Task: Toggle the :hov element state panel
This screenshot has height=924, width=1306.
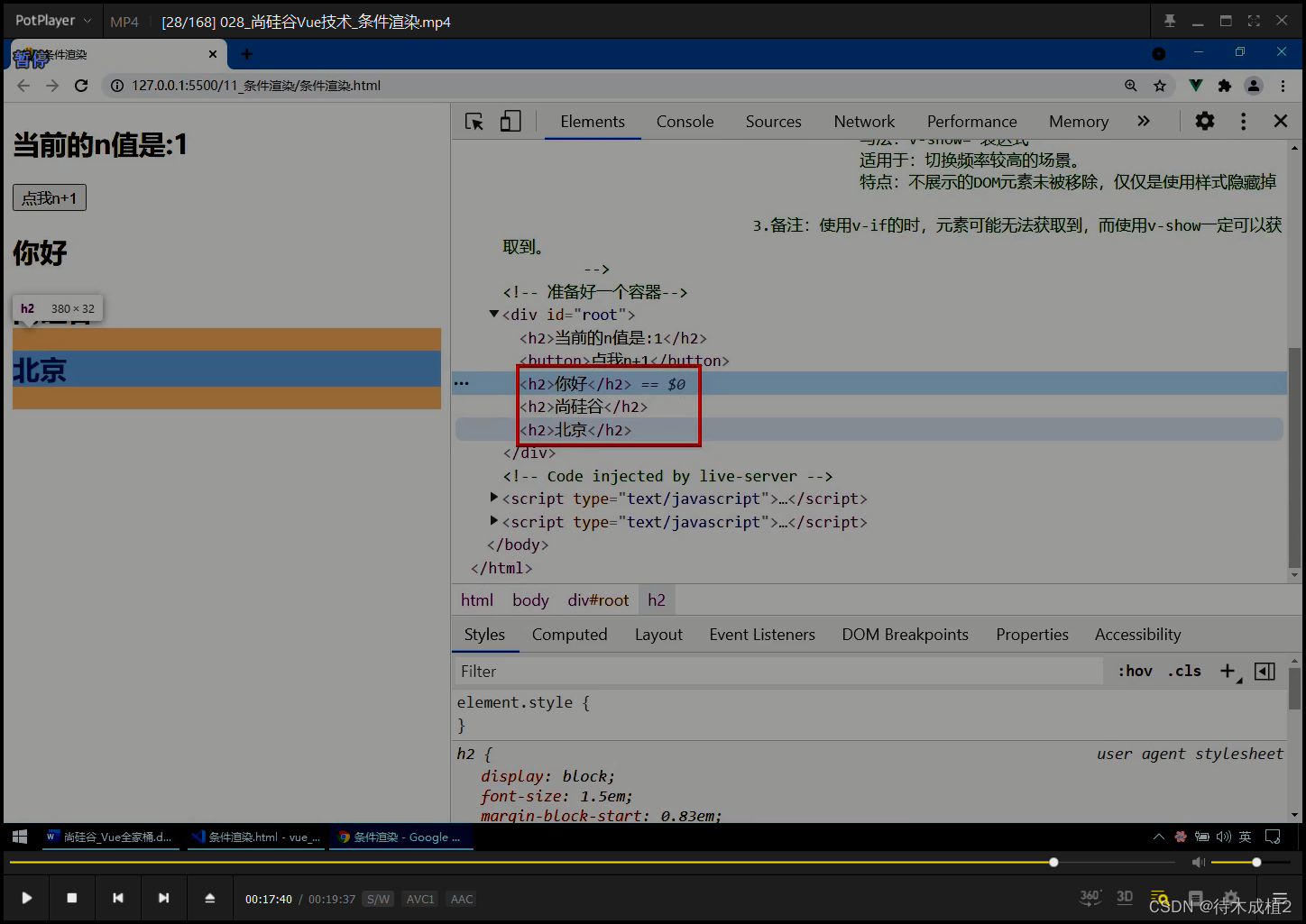Action: pos(1136,671)
